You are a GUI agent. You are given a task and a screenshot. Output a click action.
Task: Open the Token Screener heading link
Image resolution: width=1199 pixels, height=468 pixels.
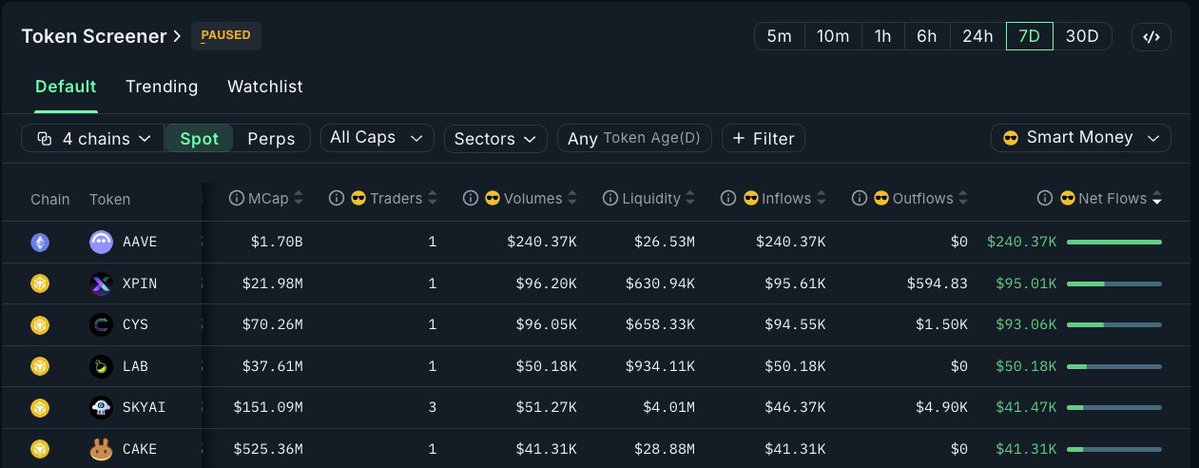[x=101, y=36]
